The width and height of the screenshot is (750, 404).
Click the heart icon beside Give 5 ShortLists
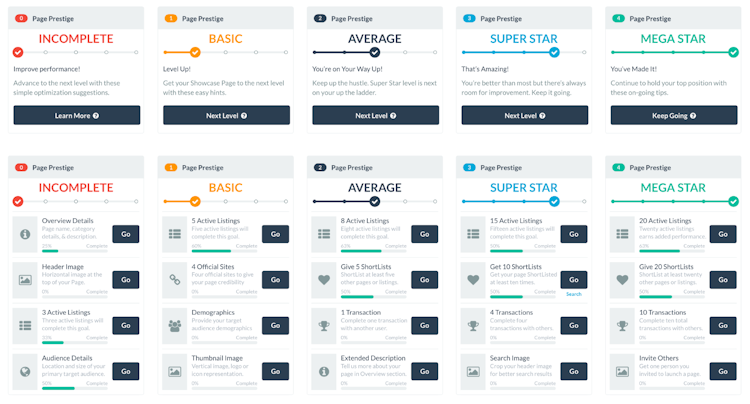point(324,280)
